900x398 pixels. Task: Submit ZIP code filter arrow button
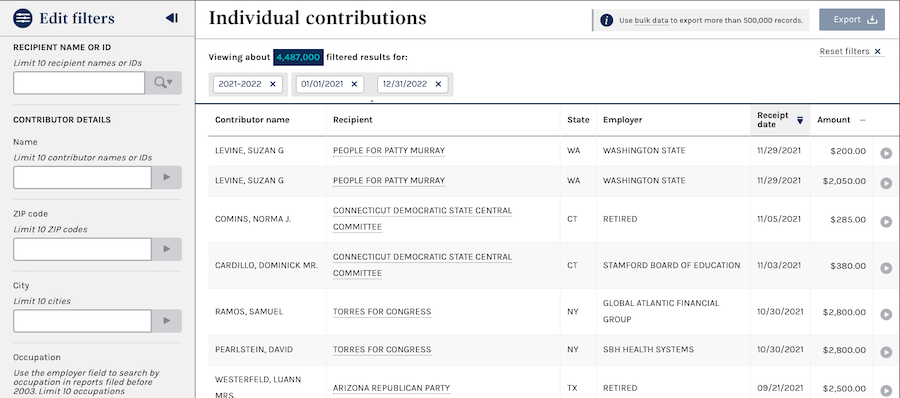[x=166, y=249]
